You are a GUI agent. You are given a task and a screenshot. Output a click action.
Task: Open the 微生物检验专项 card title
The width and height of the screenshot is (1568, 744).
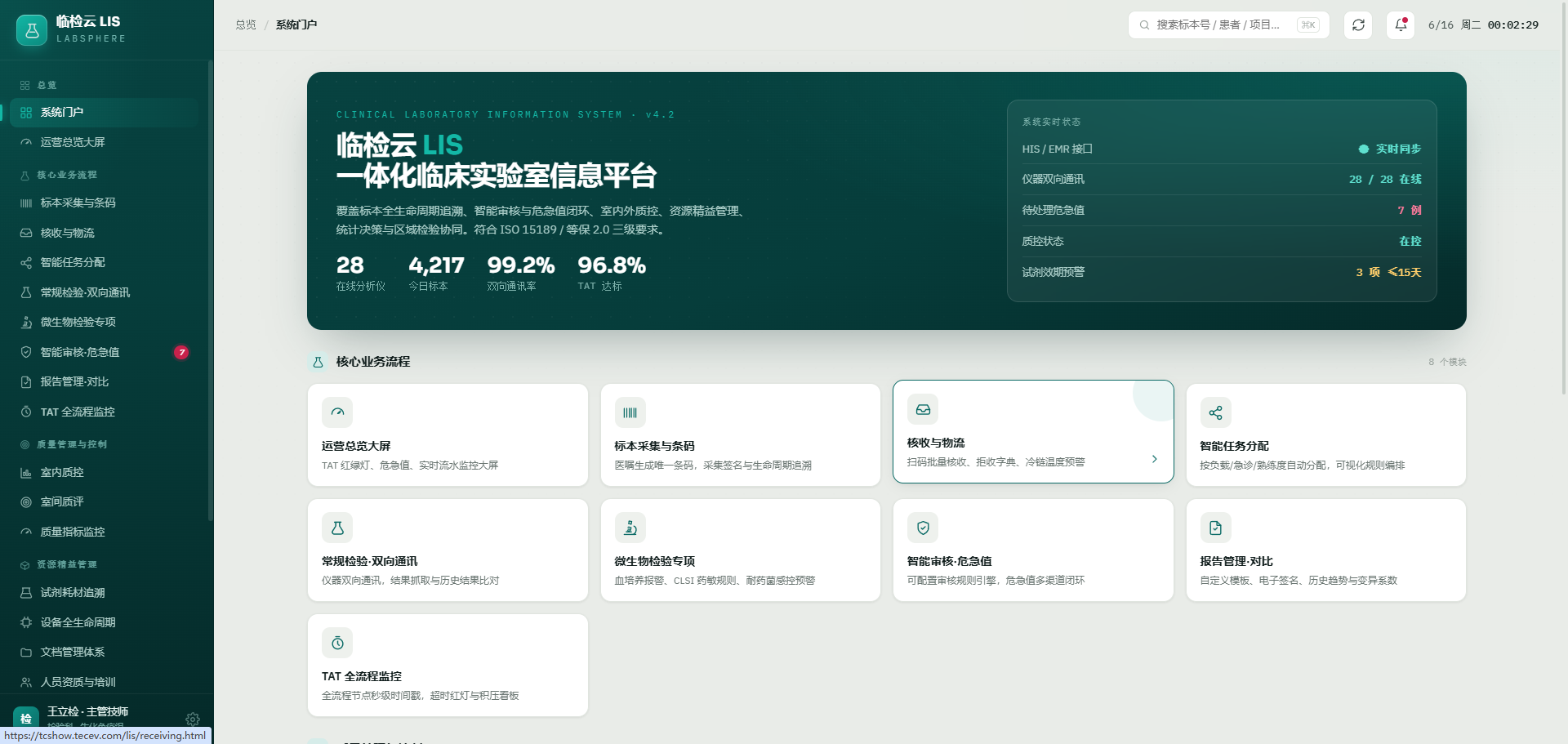(x=654, y=561)
